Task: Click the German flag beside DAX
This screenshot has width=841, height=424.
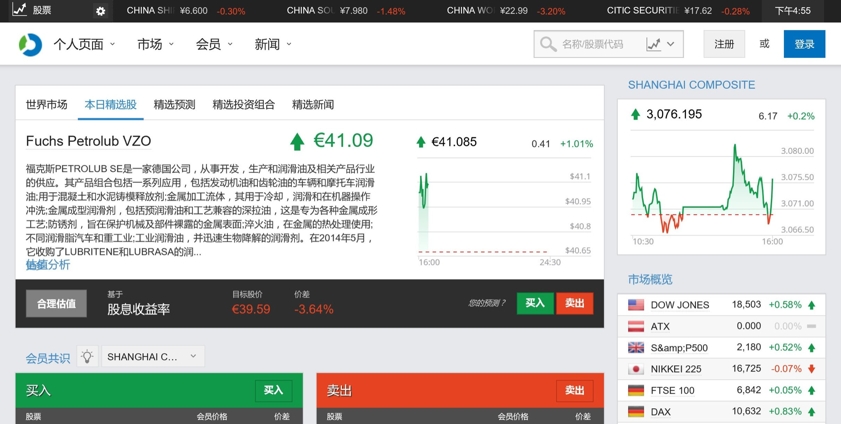Action: [636, 412]
